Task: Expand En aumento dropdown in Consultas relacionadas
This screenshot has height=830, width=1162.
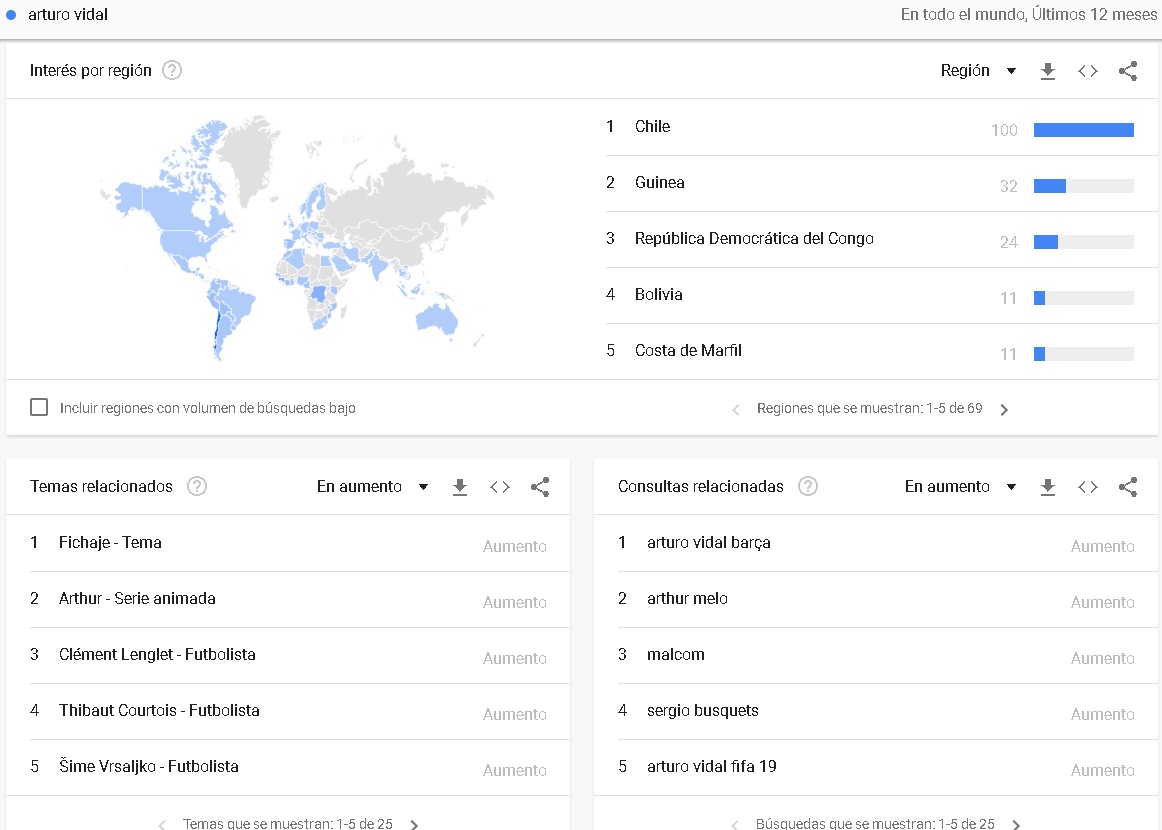Action: pos(960,487)
